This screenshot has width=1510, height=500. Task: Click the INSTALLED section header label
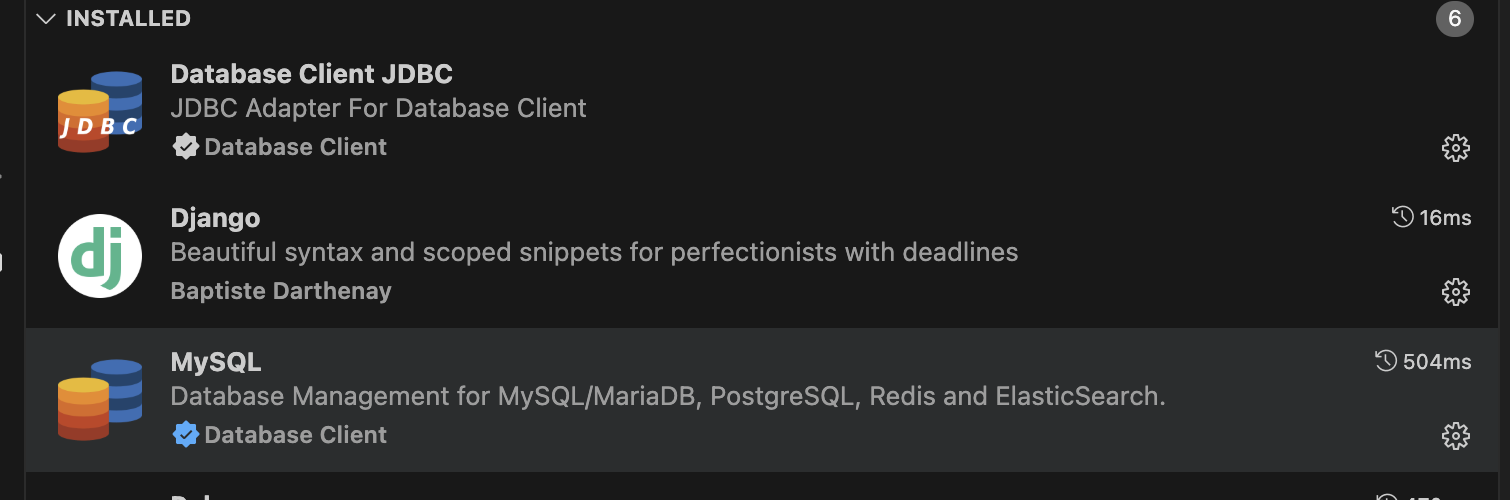[x=128, y=19]
